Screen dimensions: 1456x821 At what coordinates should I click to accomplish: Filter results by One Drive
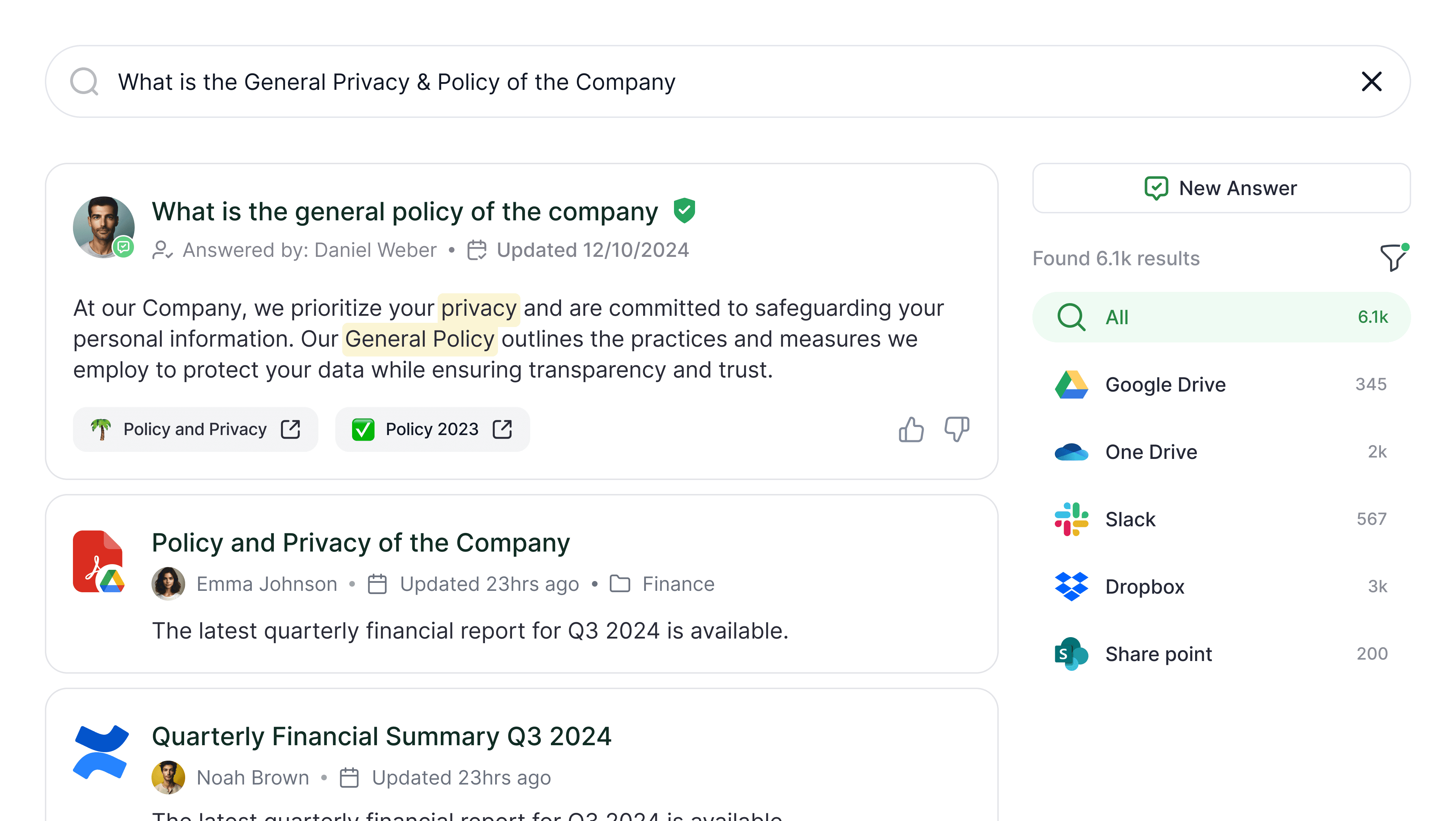(1221, 452)
